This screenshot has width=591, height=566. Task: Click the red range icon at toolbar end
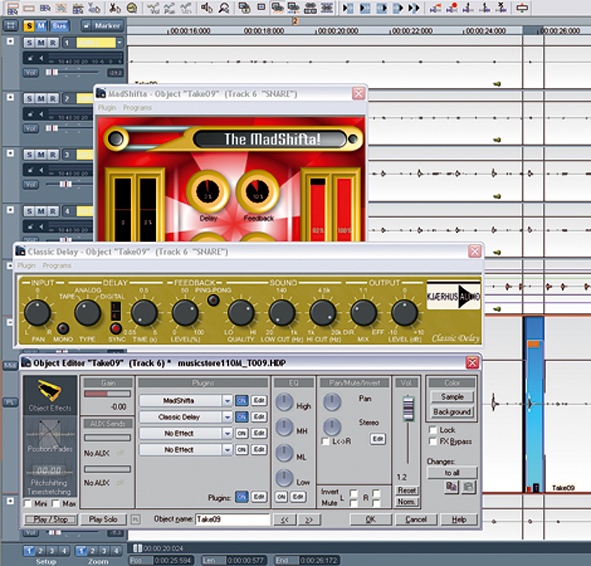[522, 8]
